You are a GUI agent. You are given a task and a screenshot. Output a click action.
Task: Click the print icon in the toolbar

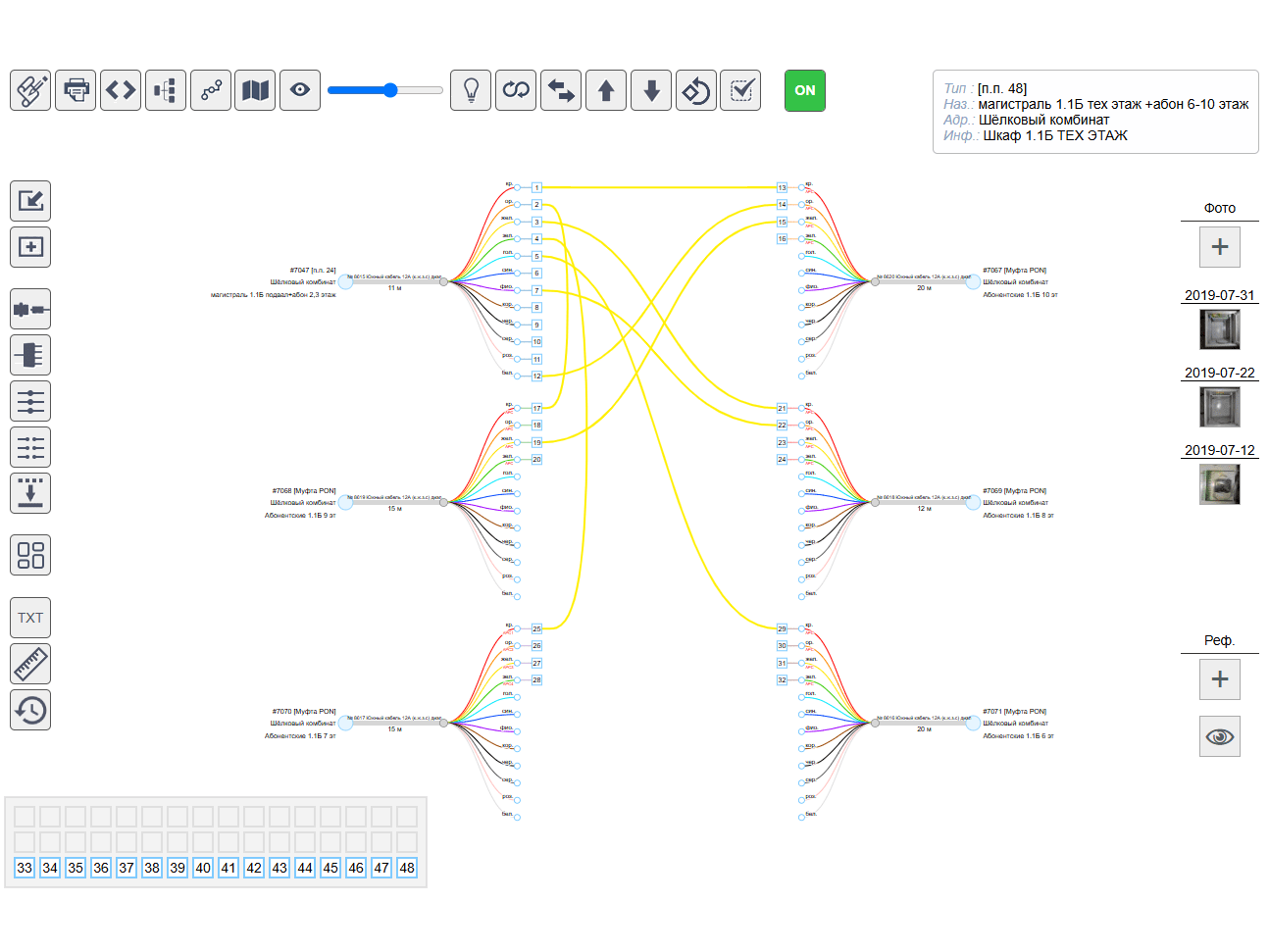point(76,90)
